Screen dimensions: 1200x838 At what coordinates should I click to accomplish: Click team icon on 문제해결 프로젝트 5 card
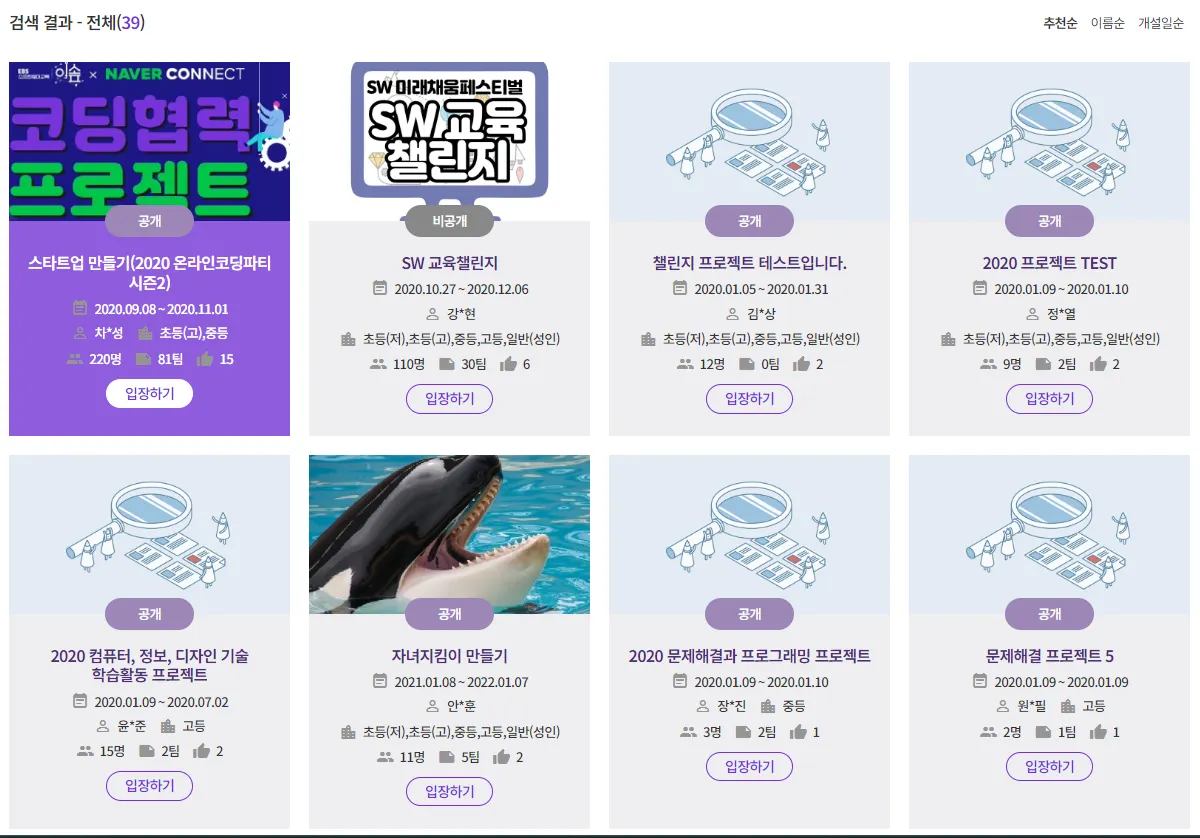tap(1043, 732)
